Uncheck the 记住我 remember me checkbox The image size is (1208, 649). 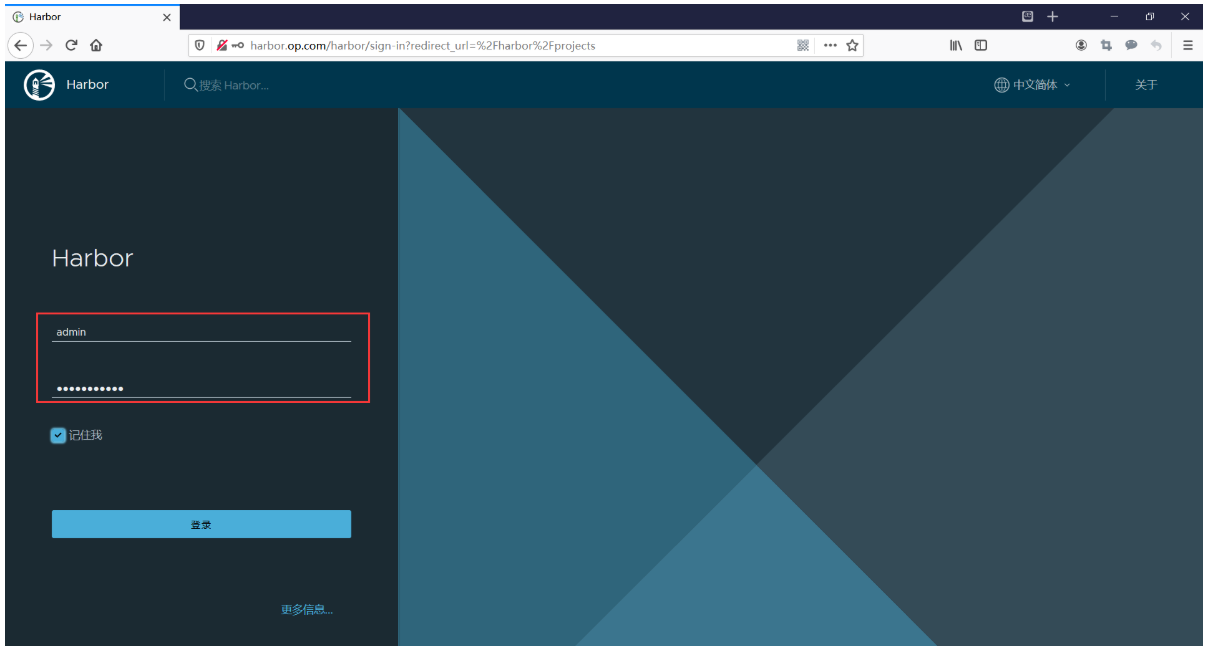click(x=58, y=435)
